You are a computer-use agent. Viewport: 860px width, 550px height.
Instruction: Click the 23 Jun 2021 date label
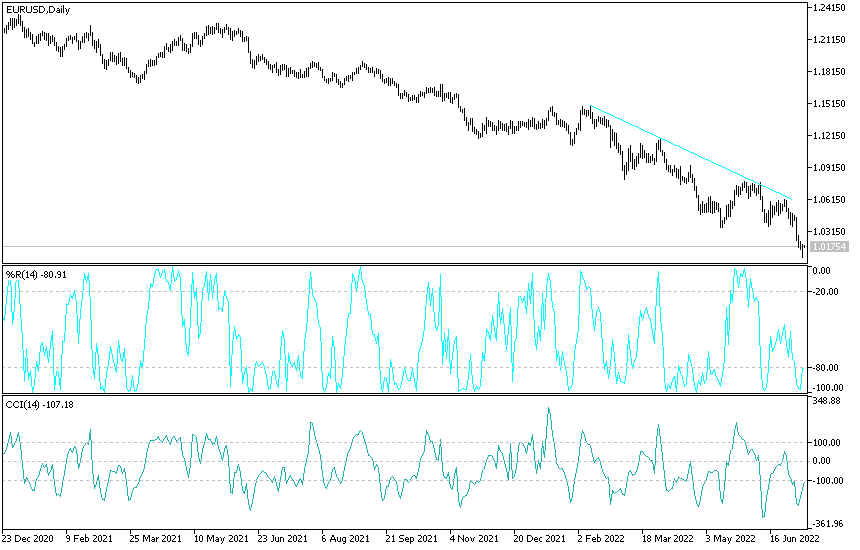283,538
